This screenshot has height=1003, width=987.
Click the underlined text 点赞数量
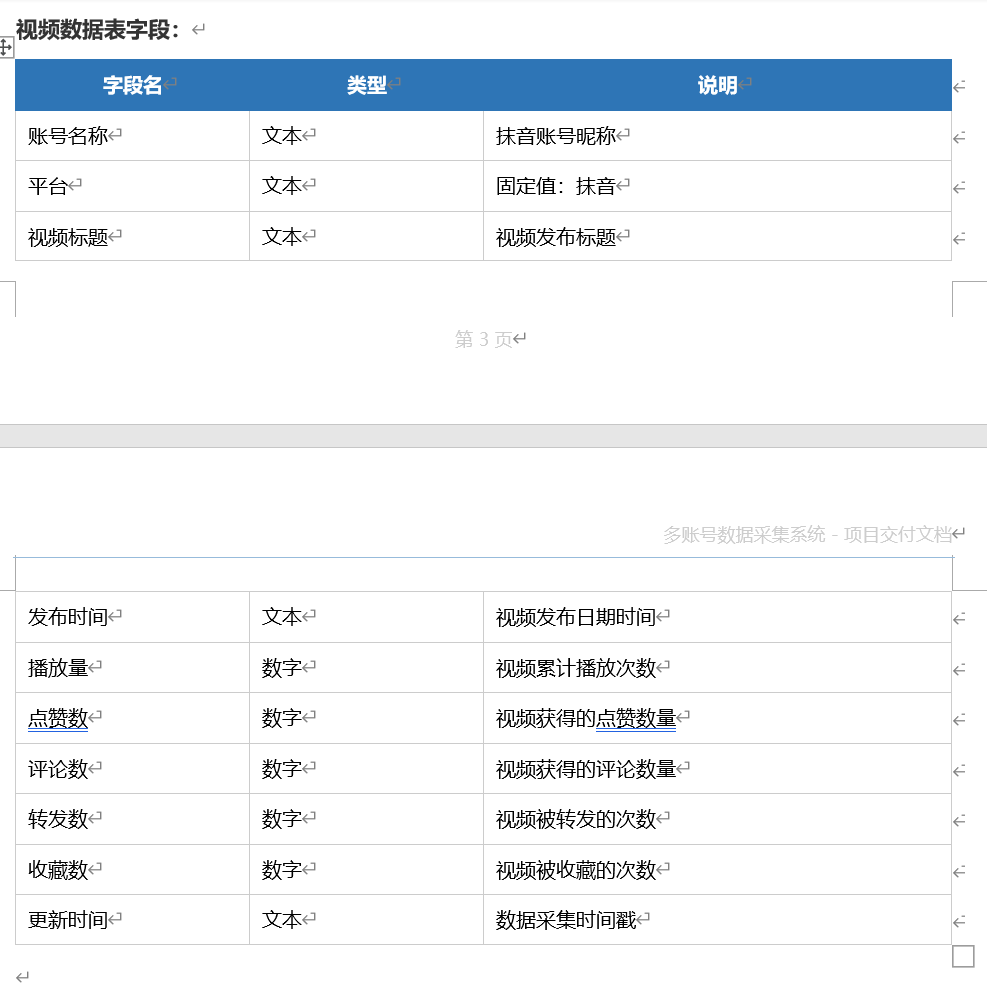tap(637, 718)
